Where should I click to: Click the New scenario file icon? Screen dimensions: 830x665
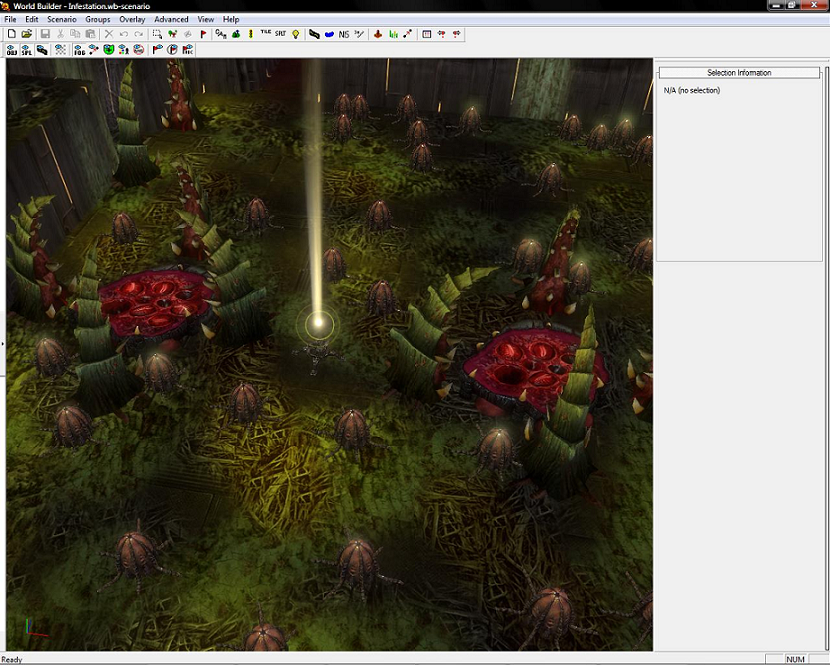point(11,34)
